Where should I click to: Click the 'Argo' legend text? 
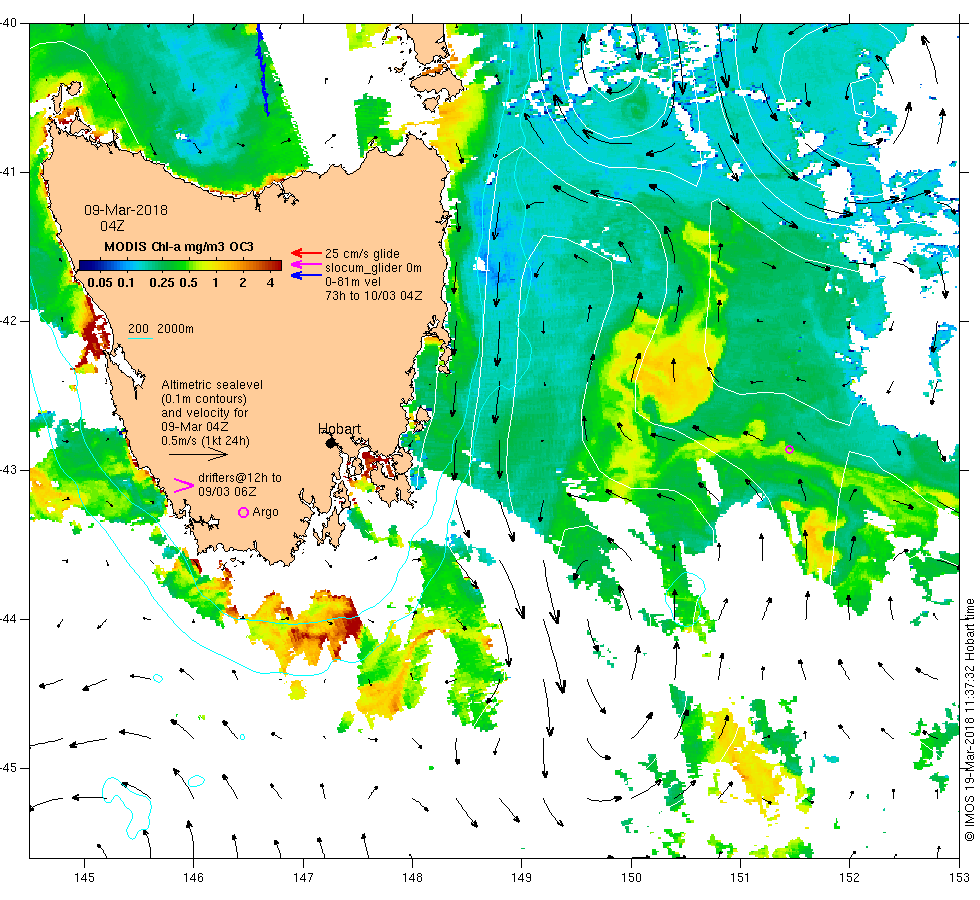click(266, 512)
